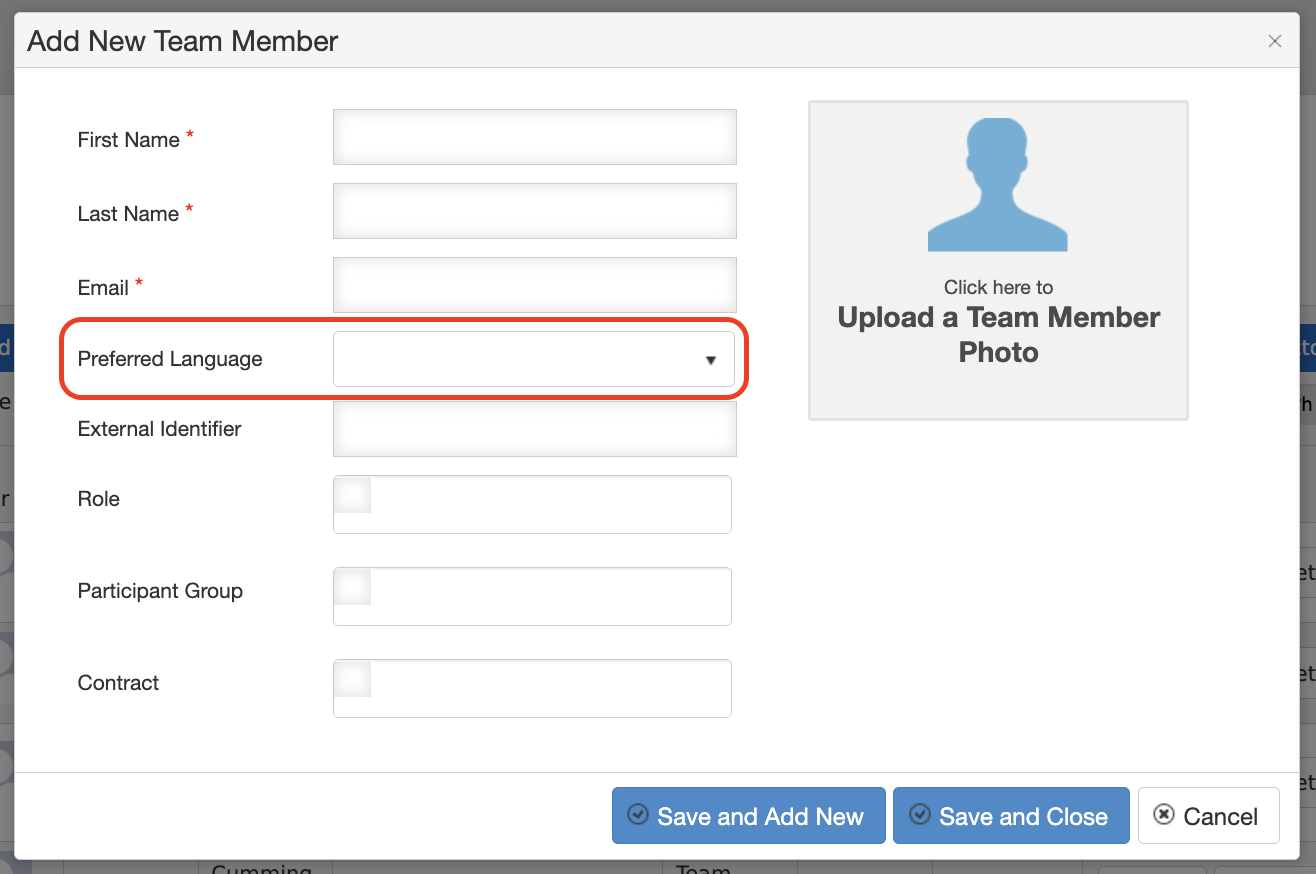Screen dimensions: 1316x874
Task: Click Save and Add New button
Action: [x=749, y=816]
